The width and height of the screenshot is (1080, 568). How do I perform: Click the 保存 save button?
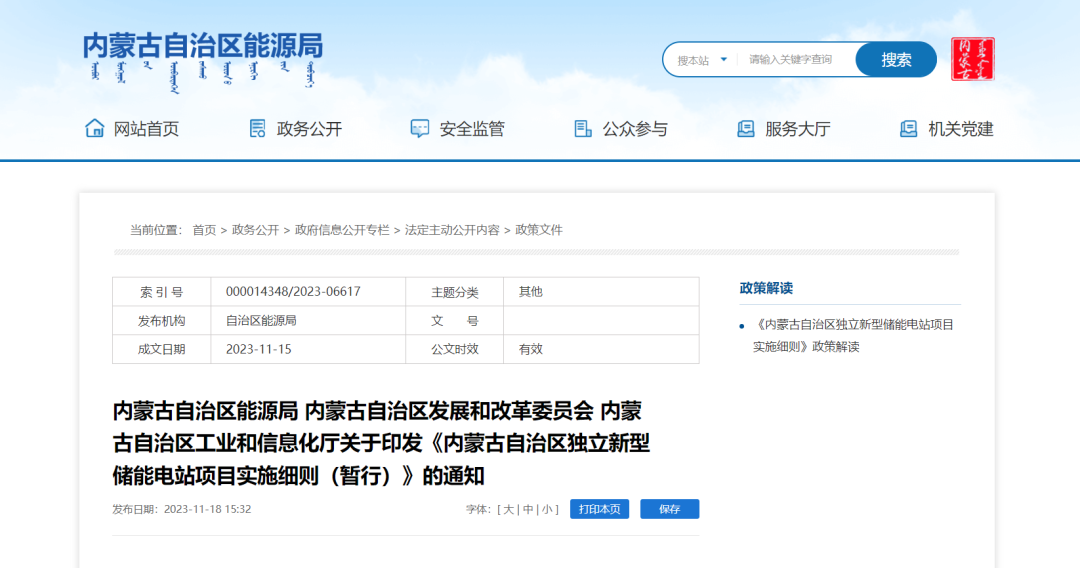coord(669,509)
